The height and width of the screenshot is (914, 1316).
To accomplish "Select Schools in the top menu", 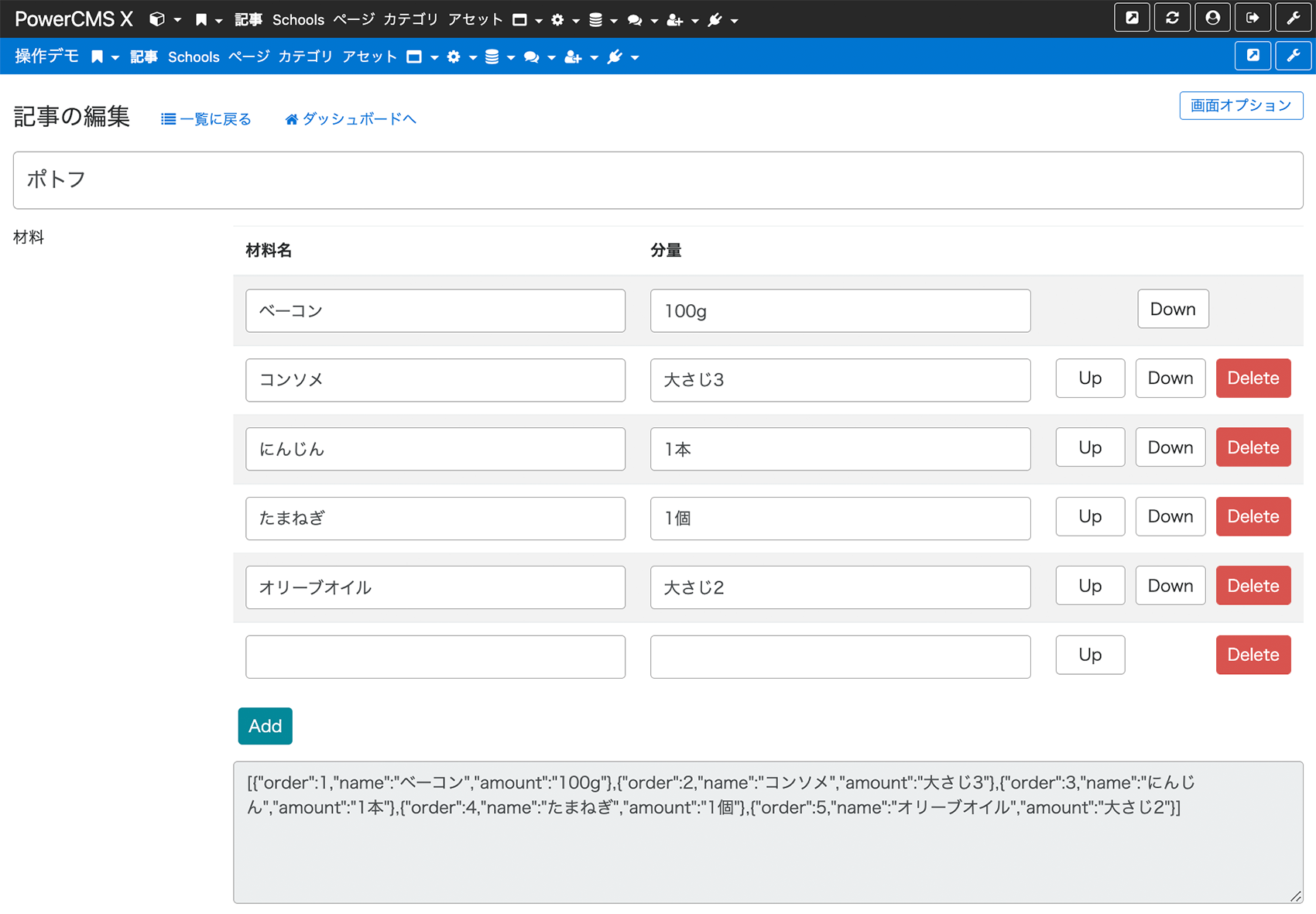I will coord(298,19).
